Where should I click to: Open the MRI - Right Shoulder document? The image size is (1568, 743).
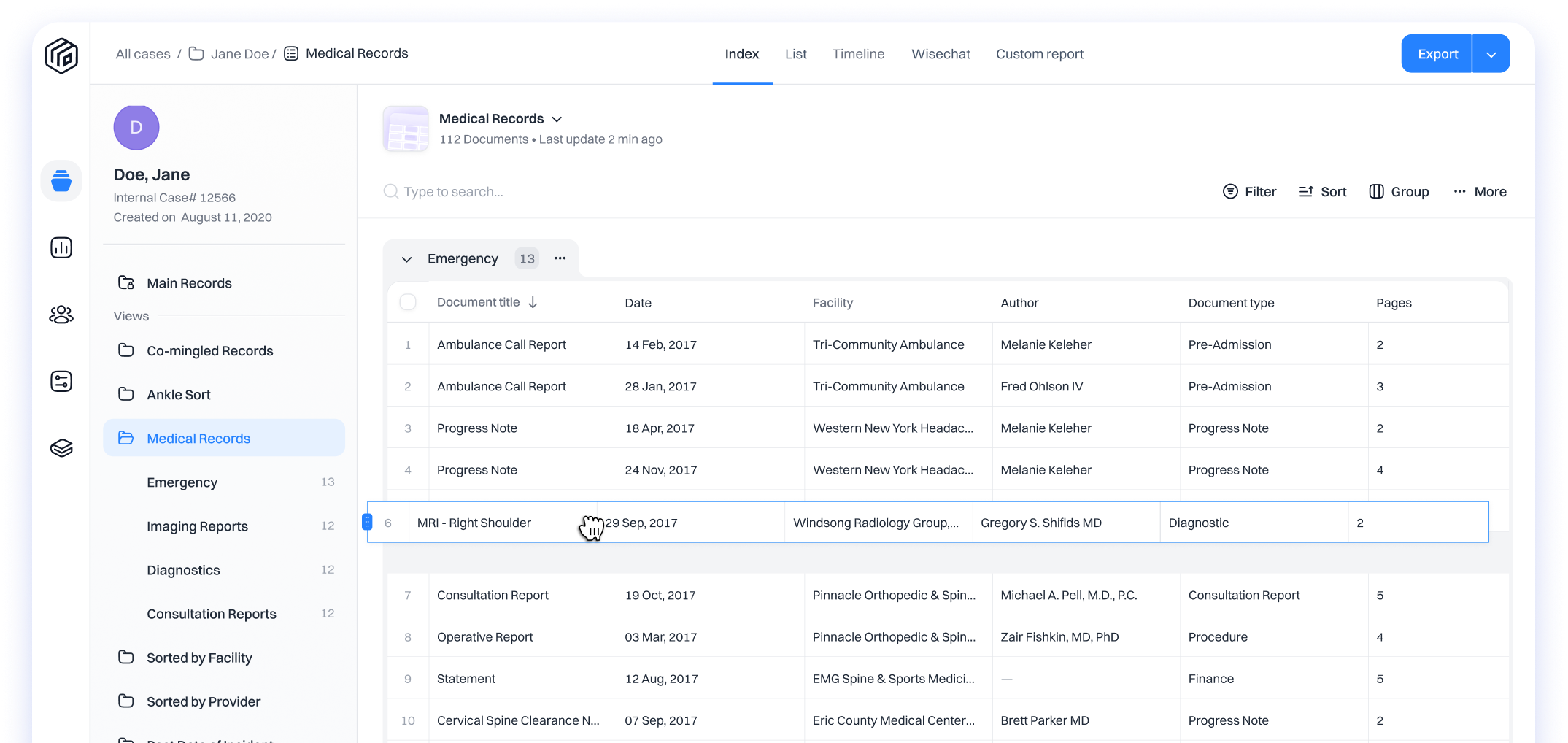pyautogui.click(x=474, y=523)
